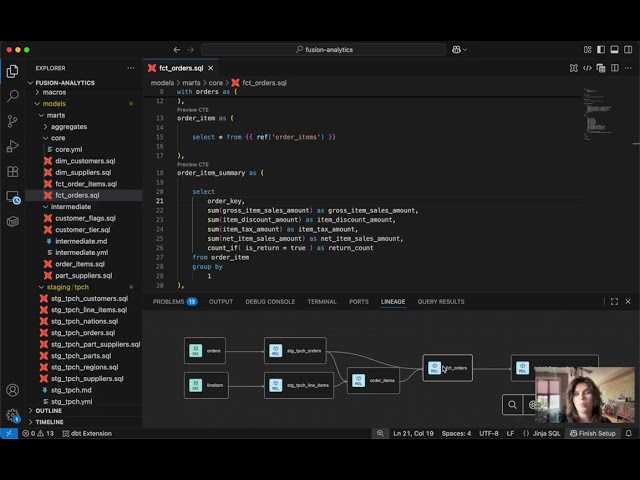The width and height of the screenshot is (640, 480).
Task: Open the Customize Layout icon
Action: pyautogui.click(x=587, y=49)
